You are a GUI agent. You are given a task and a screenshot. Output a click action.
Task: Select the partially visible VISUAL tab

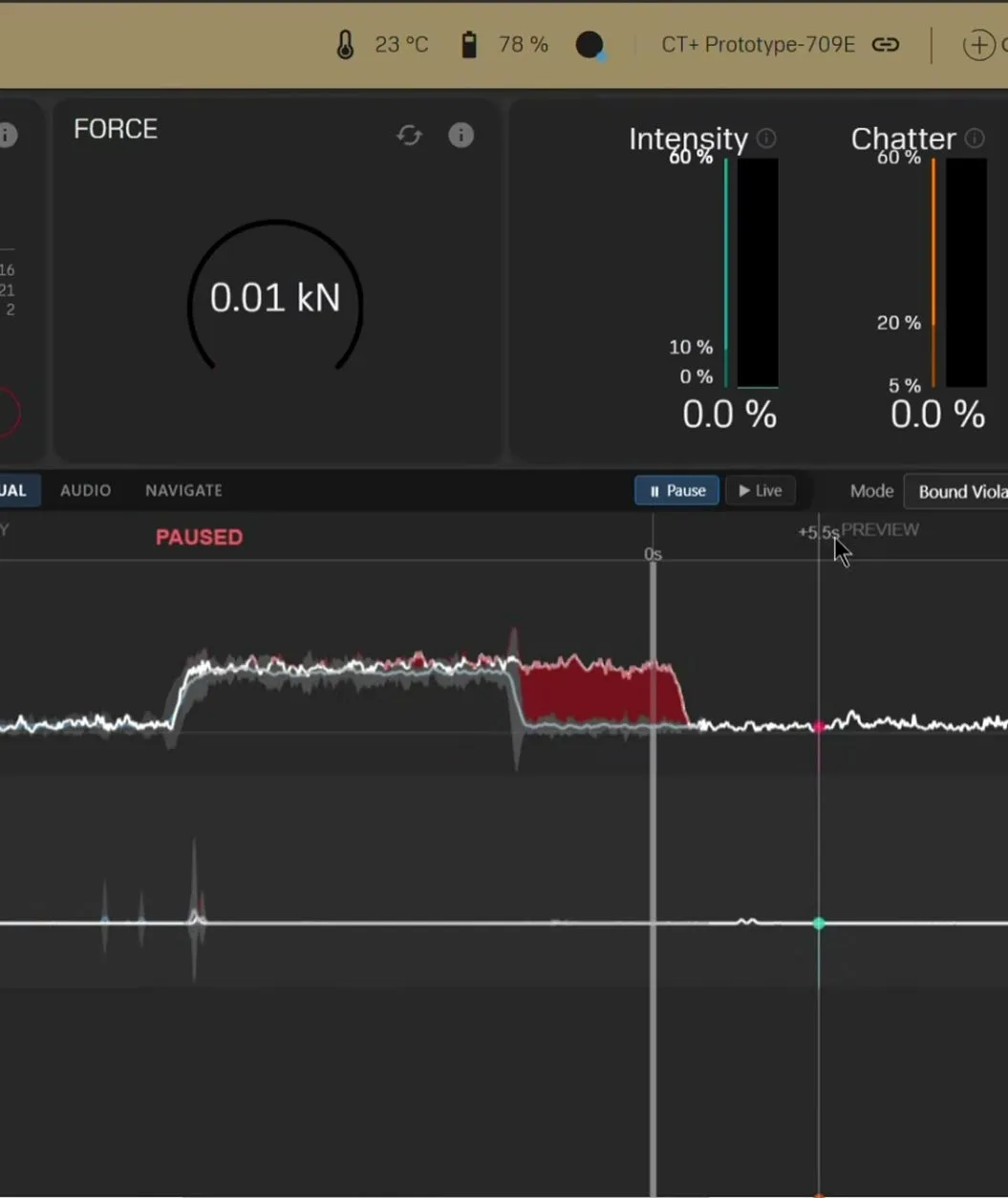pos(14,490)
